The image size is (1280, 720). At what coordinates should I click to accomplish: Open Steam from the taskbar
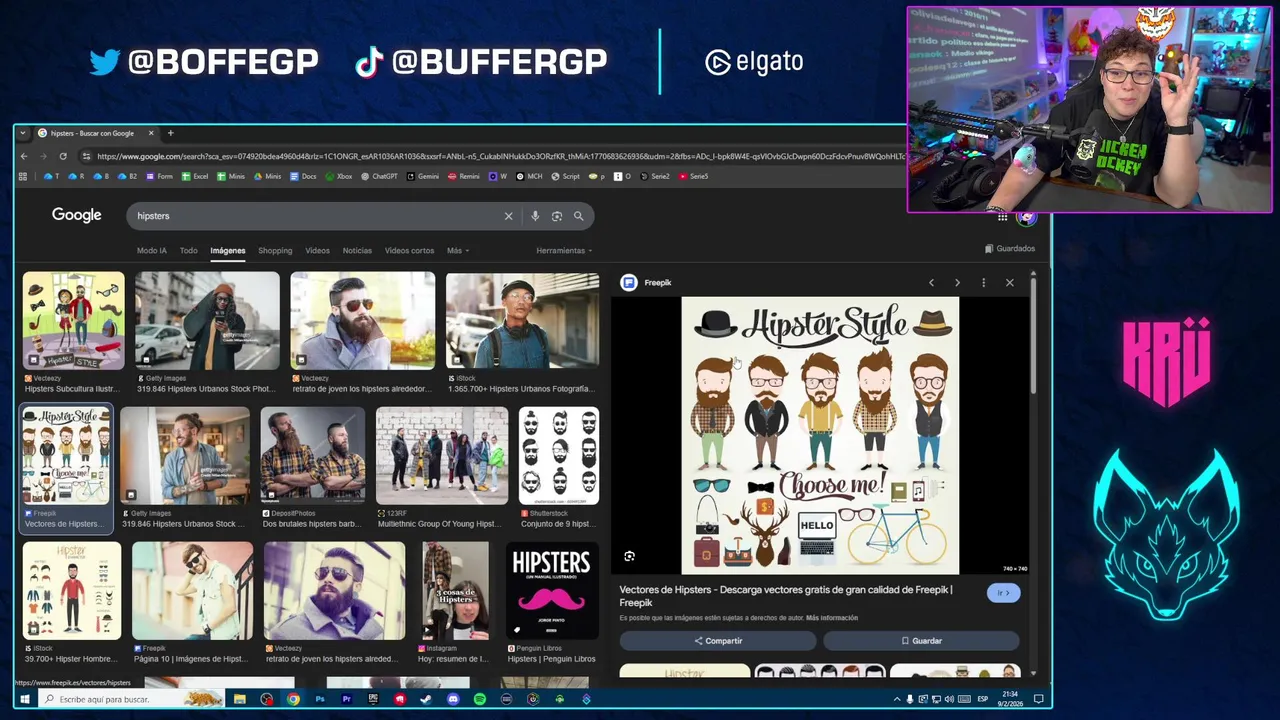(x=426, y=699)
